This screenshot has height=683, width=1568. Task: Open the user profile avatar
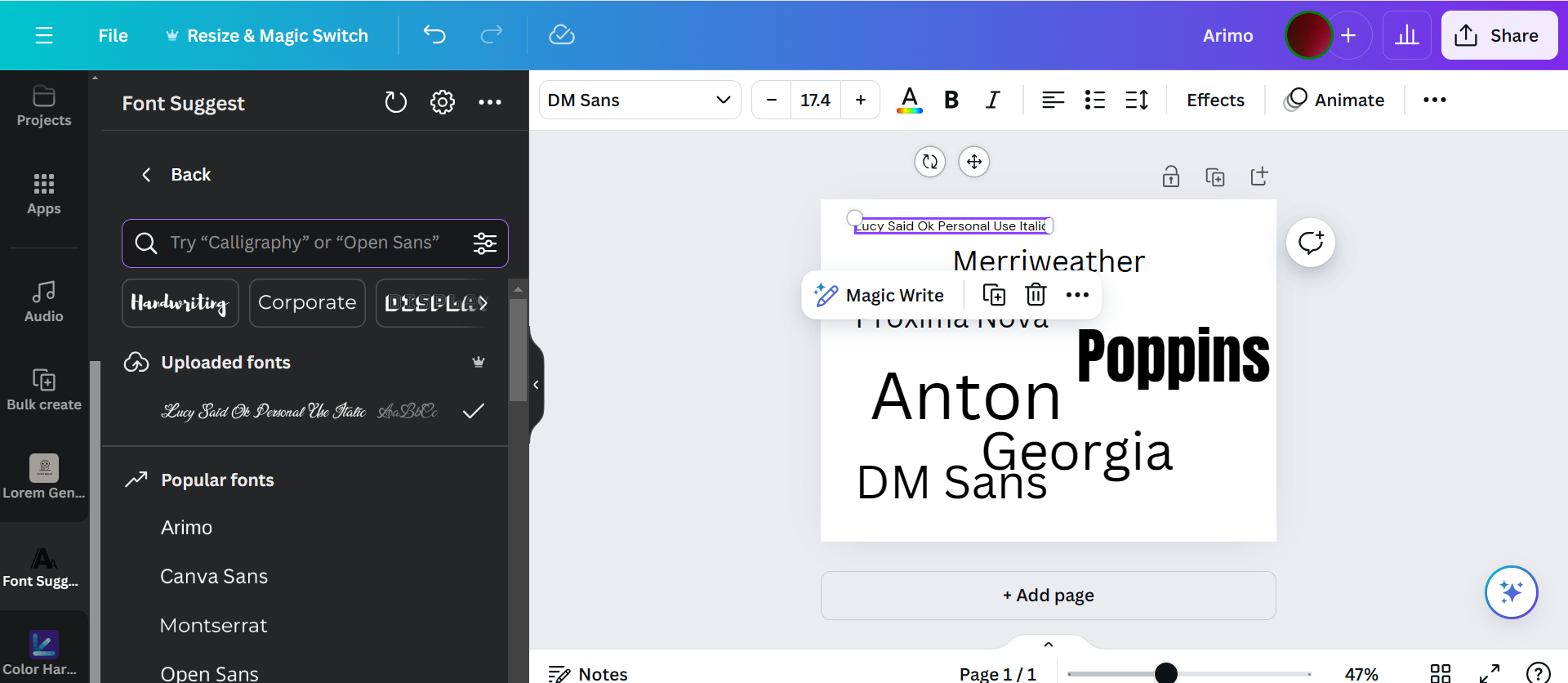(1309, 35)
